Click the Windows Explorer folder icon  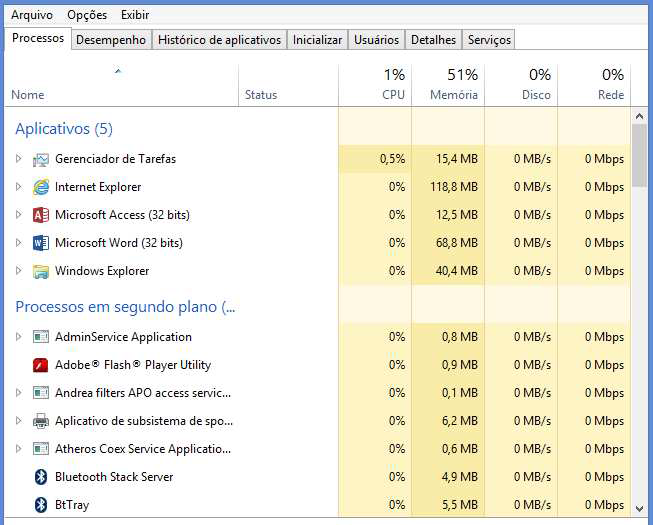[41, 271]
